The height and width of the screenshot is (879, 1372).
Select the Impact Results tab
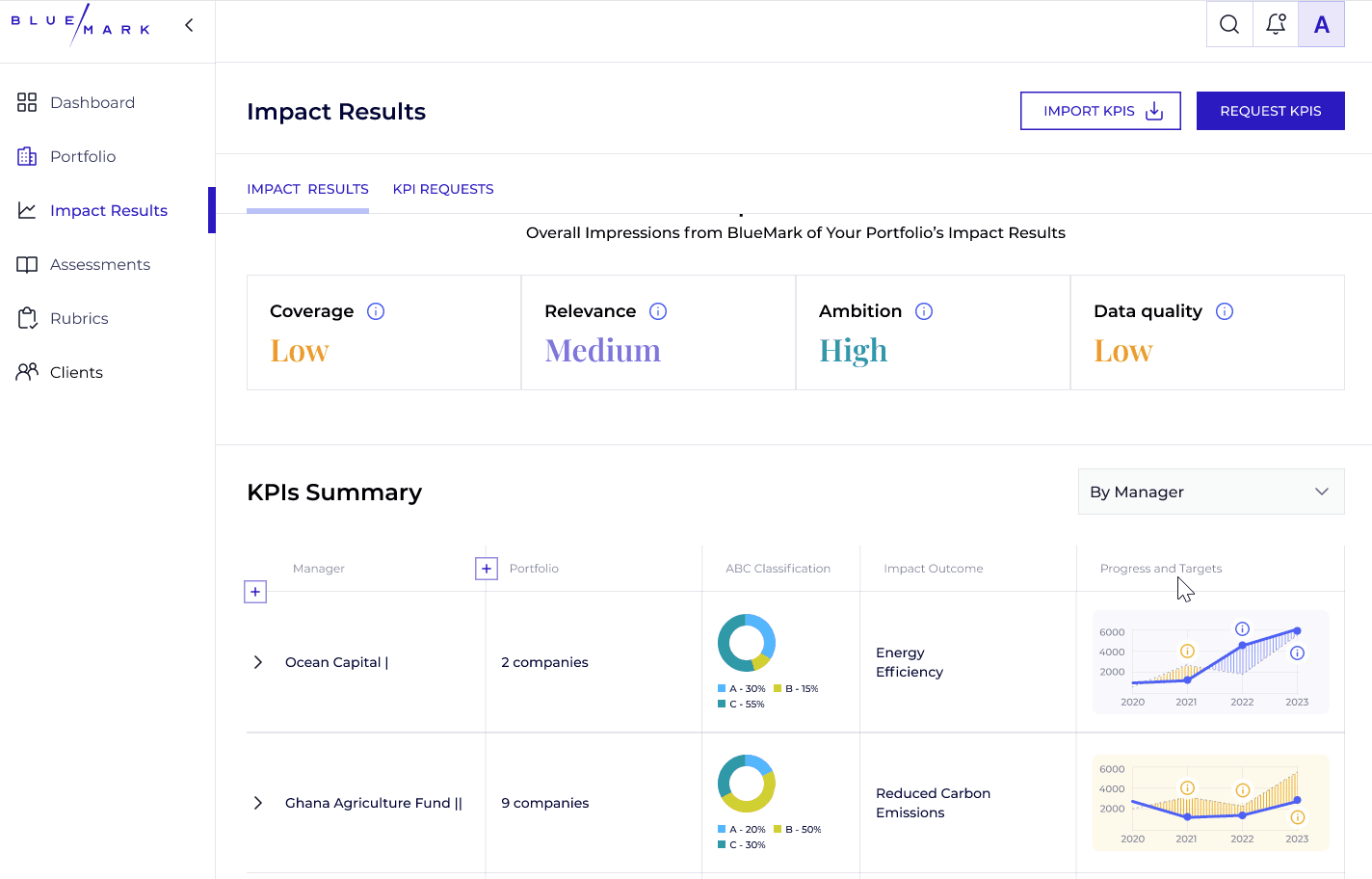307,189
